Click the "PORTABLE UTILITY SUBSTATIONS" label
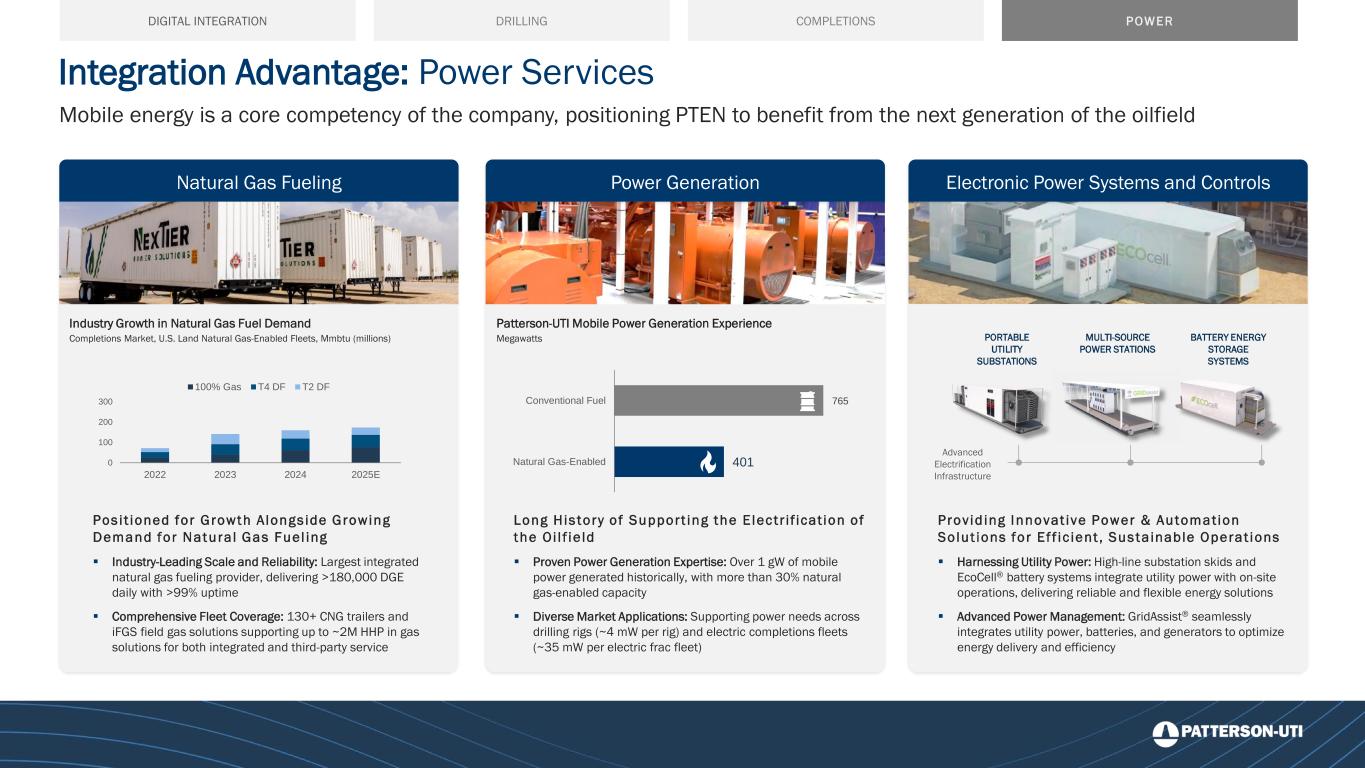The height and width of the screenshot is (768, 1365). click(x=1006, y=349)
